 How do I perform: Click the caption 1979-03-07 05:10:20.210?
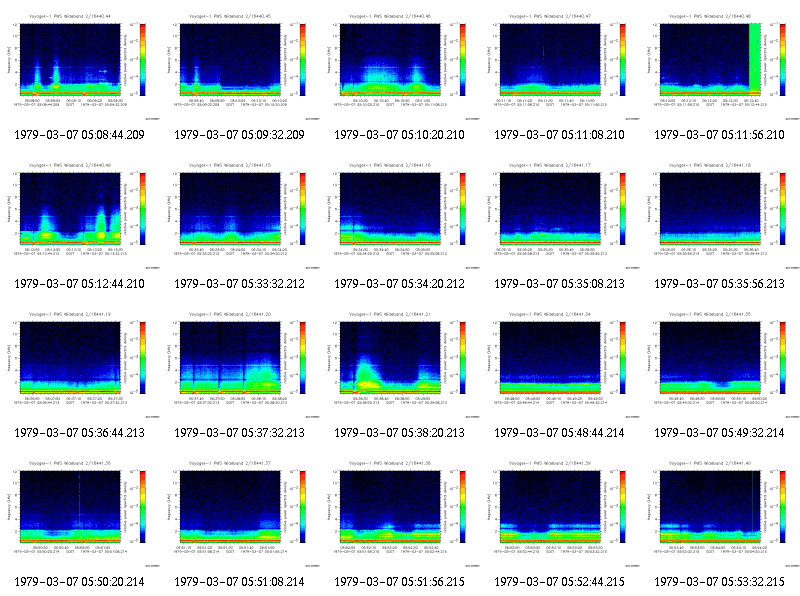click(x=399, y=135)
